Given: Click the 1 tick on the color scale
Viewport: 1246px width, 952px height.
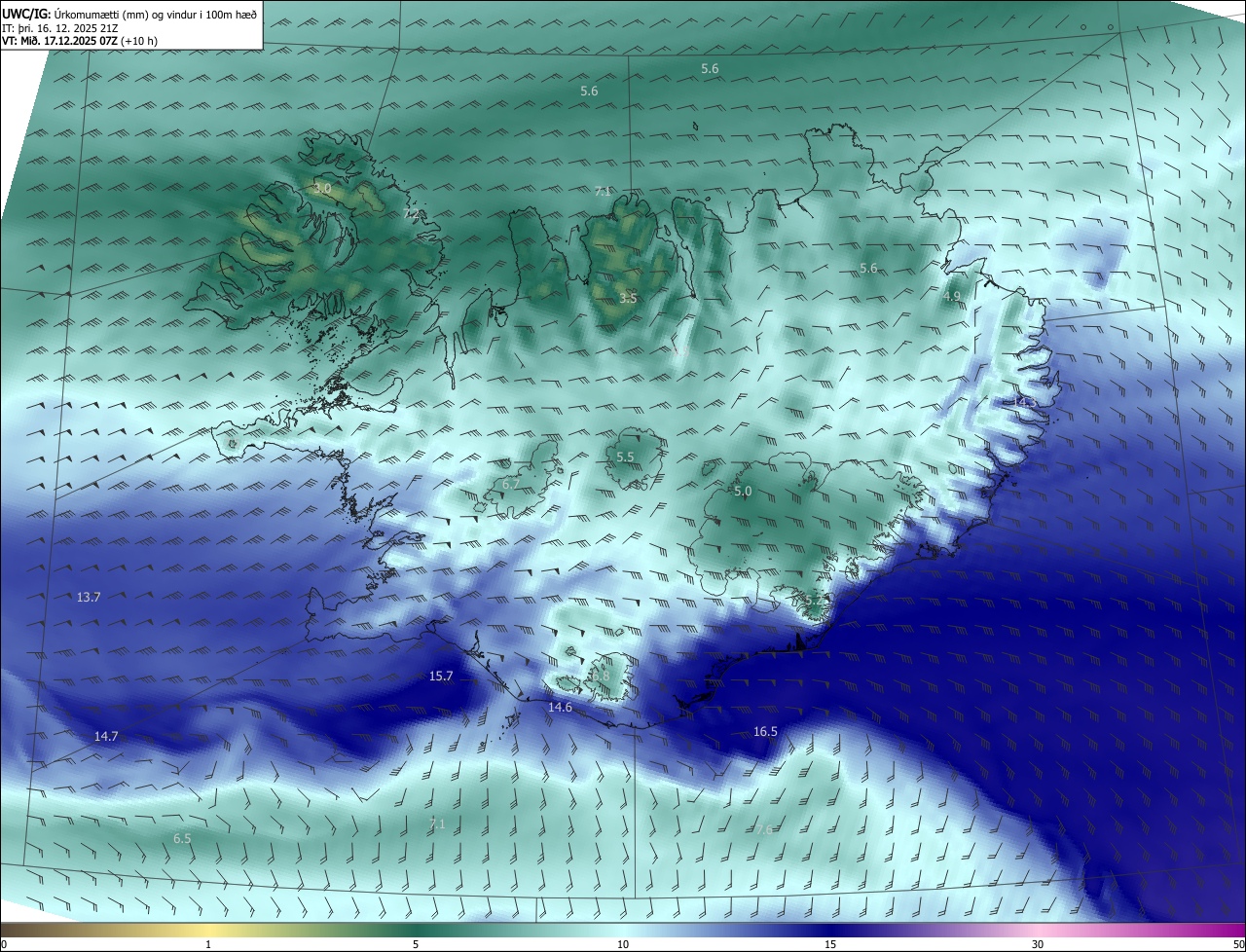Looking at the screenshot, I should 208,944.
